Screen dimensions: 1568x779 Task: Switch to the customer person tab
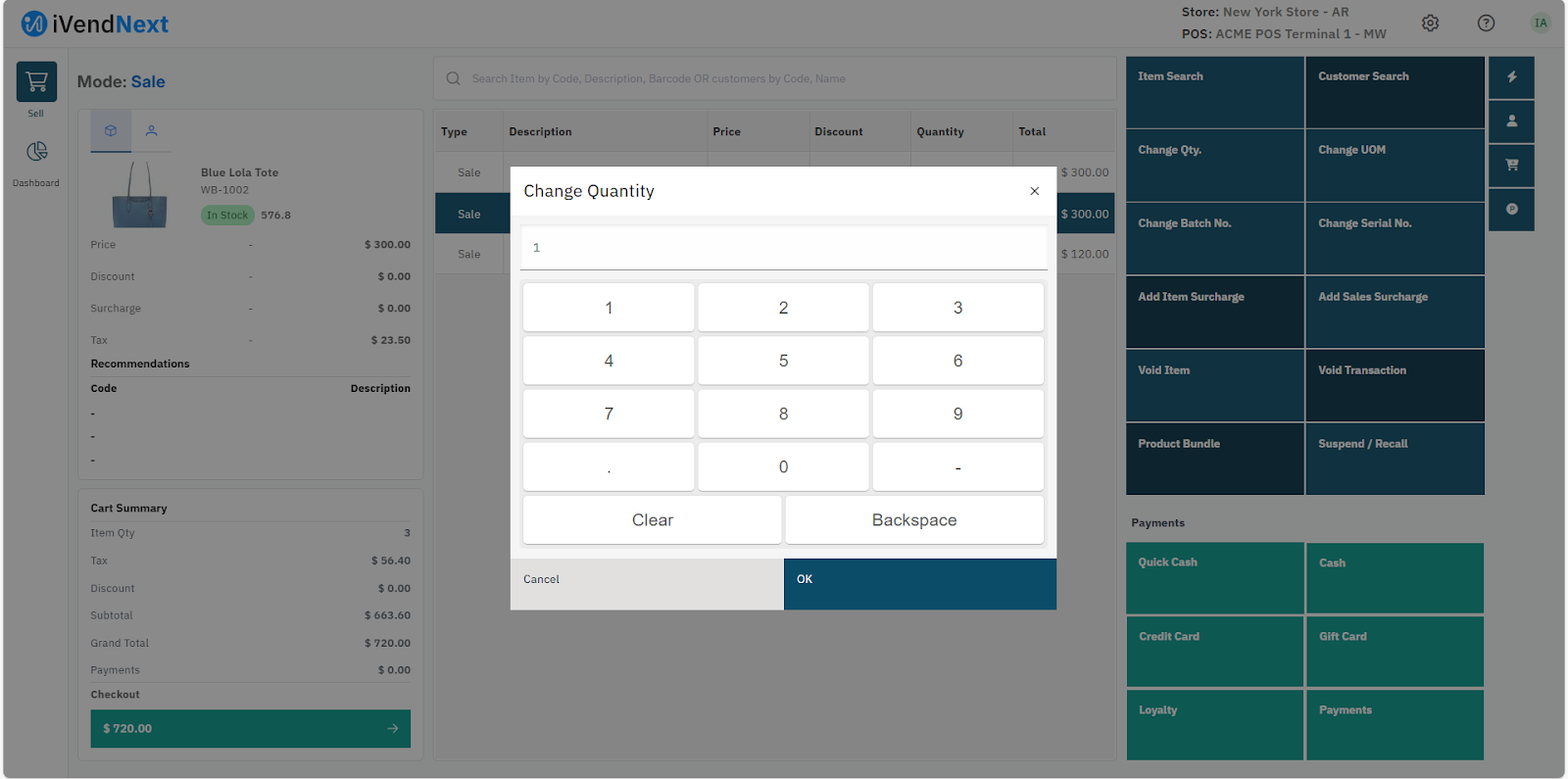(x=151, y=130)
